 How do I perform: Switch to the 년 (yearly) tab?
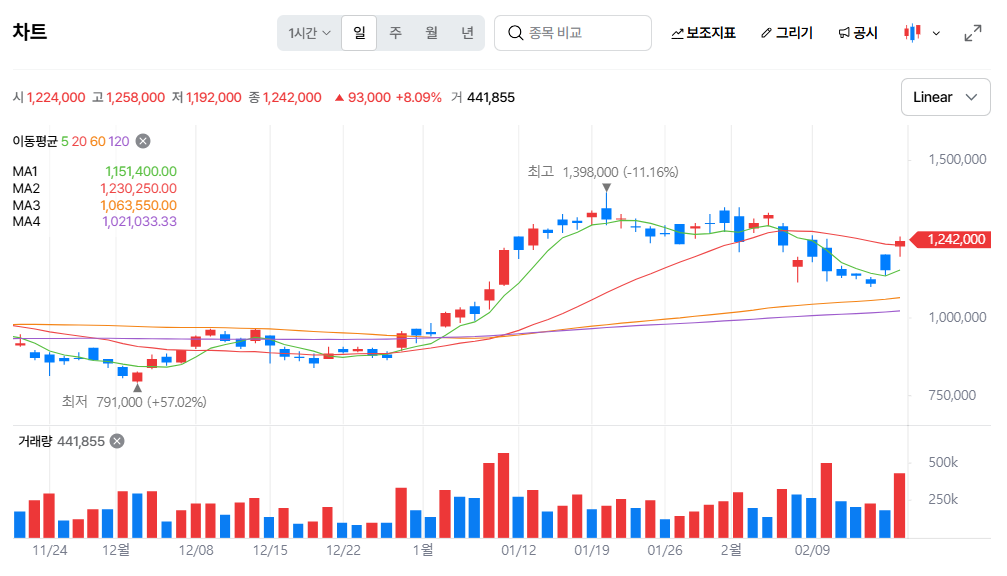click(x=468, y=33)
